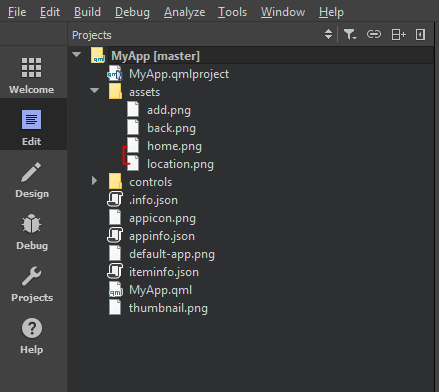
Task: Open the filter tree options icon
Action: pos(350,34)
